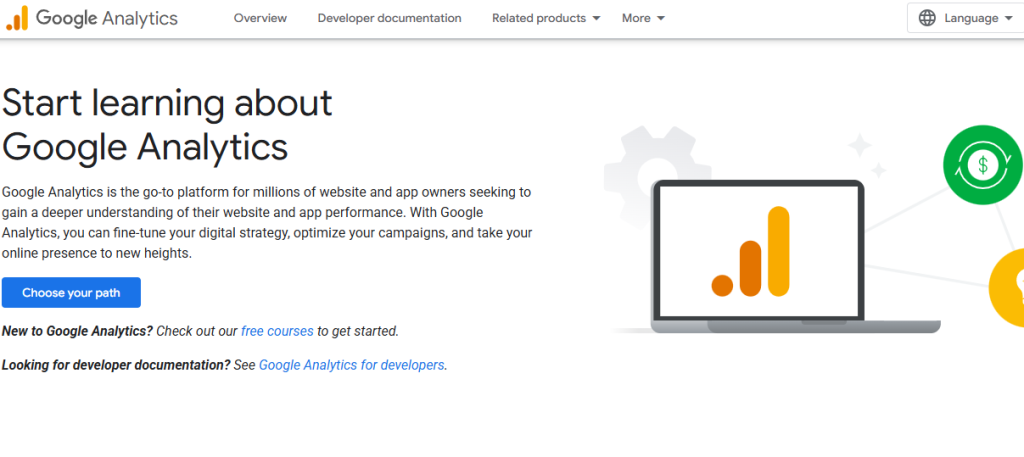Click the Google Analytics wordmark in header

[x=106, y=18]
